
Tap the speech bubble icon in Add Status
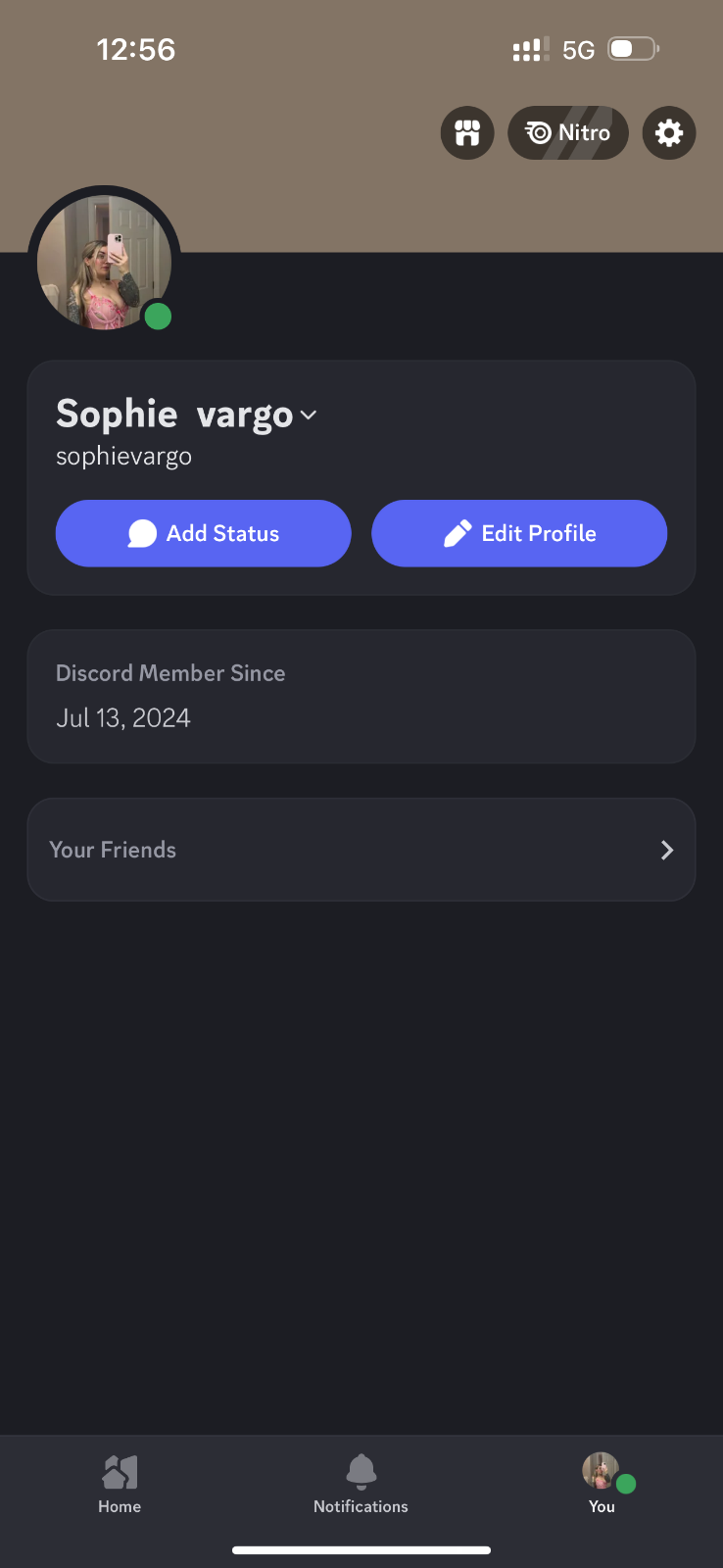[142, 533]
